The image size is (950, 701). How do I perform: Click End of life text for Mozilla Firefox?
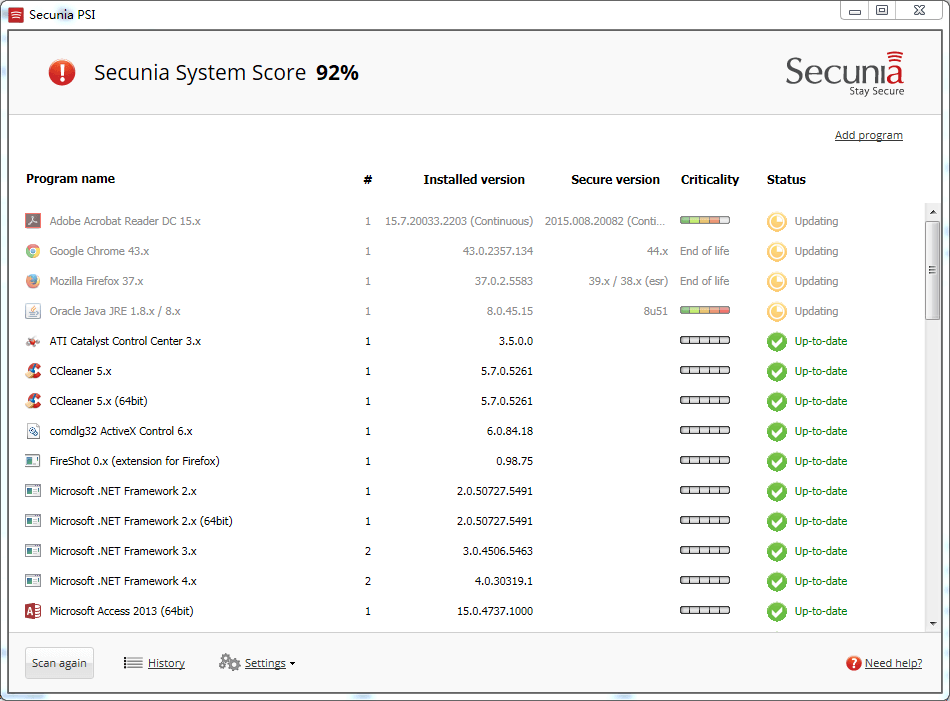click(705, 281)
